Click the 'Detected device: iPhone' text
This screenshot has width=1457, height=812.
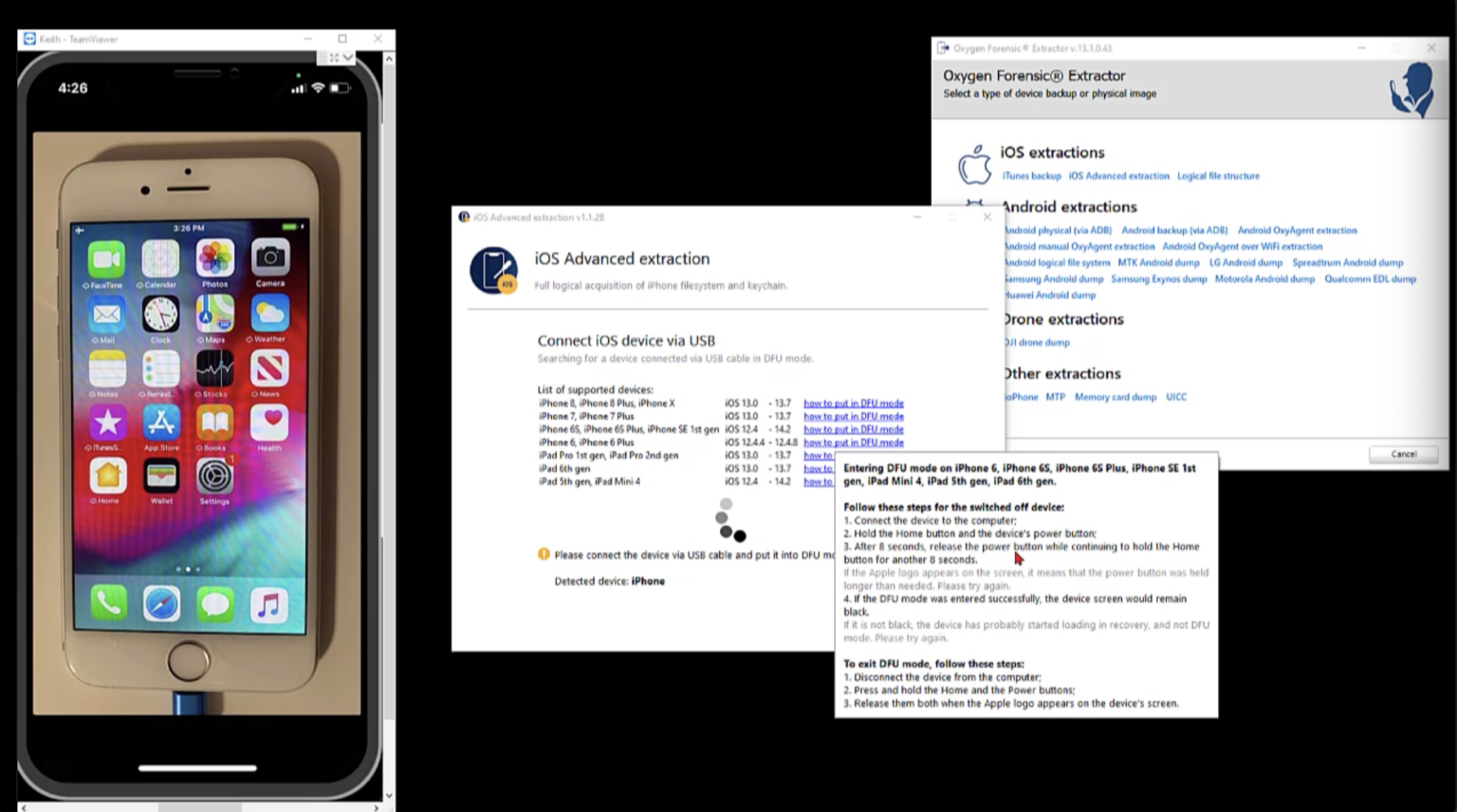[x=610, y=581]
